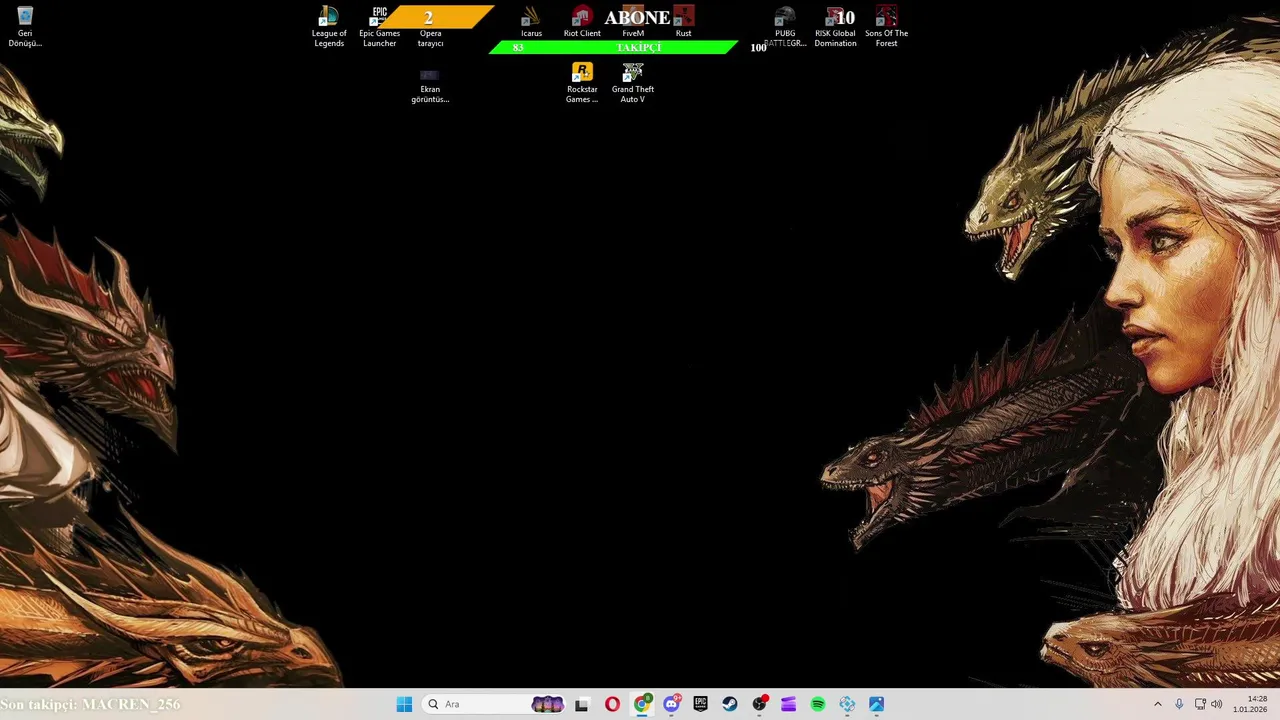1280x720 pixels.
Task: Open Steam from the taskbar
Action: pyautogui.click(x=730, y=704)
